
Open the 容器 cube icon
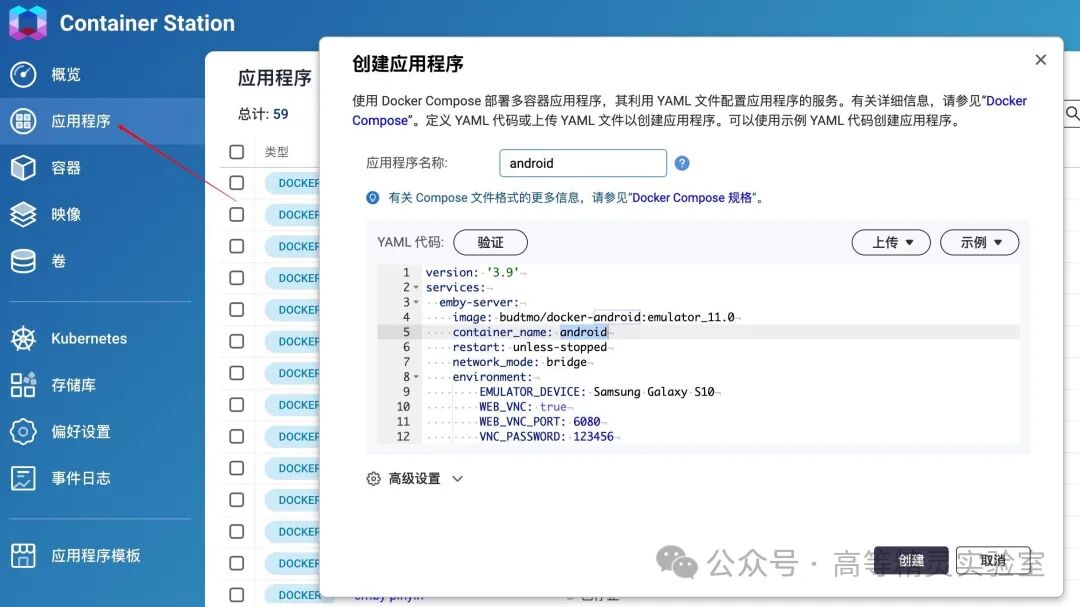coord(23,168)
